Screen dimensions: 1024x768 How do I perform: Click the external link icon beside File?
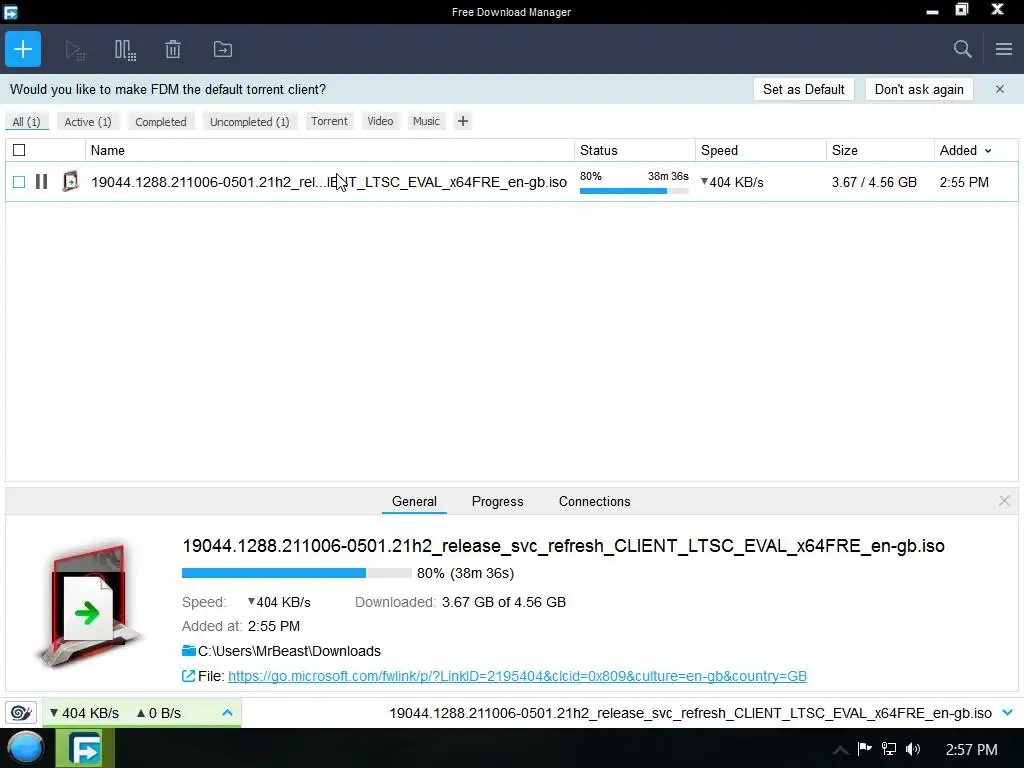coord(188,676)
